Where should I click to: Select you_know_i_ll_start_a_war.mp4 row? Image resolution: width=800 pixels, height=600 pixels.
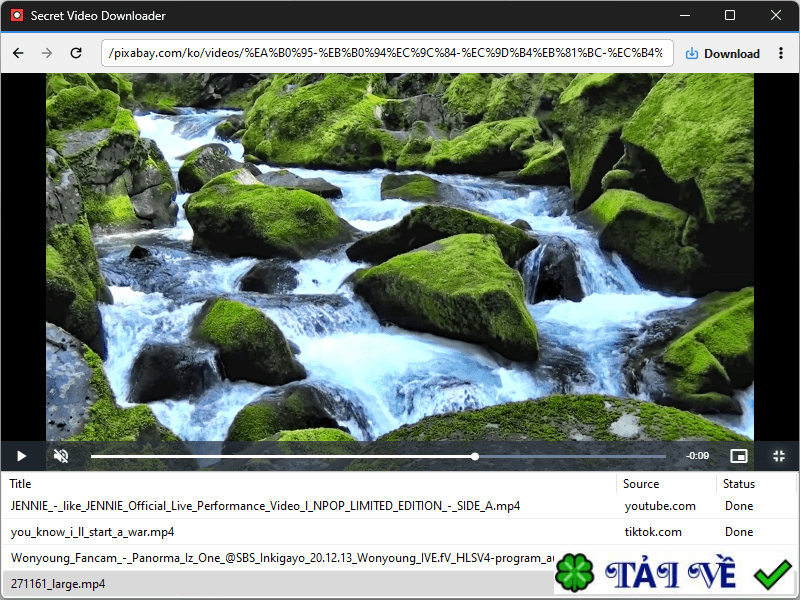click(x=399, y=532)
